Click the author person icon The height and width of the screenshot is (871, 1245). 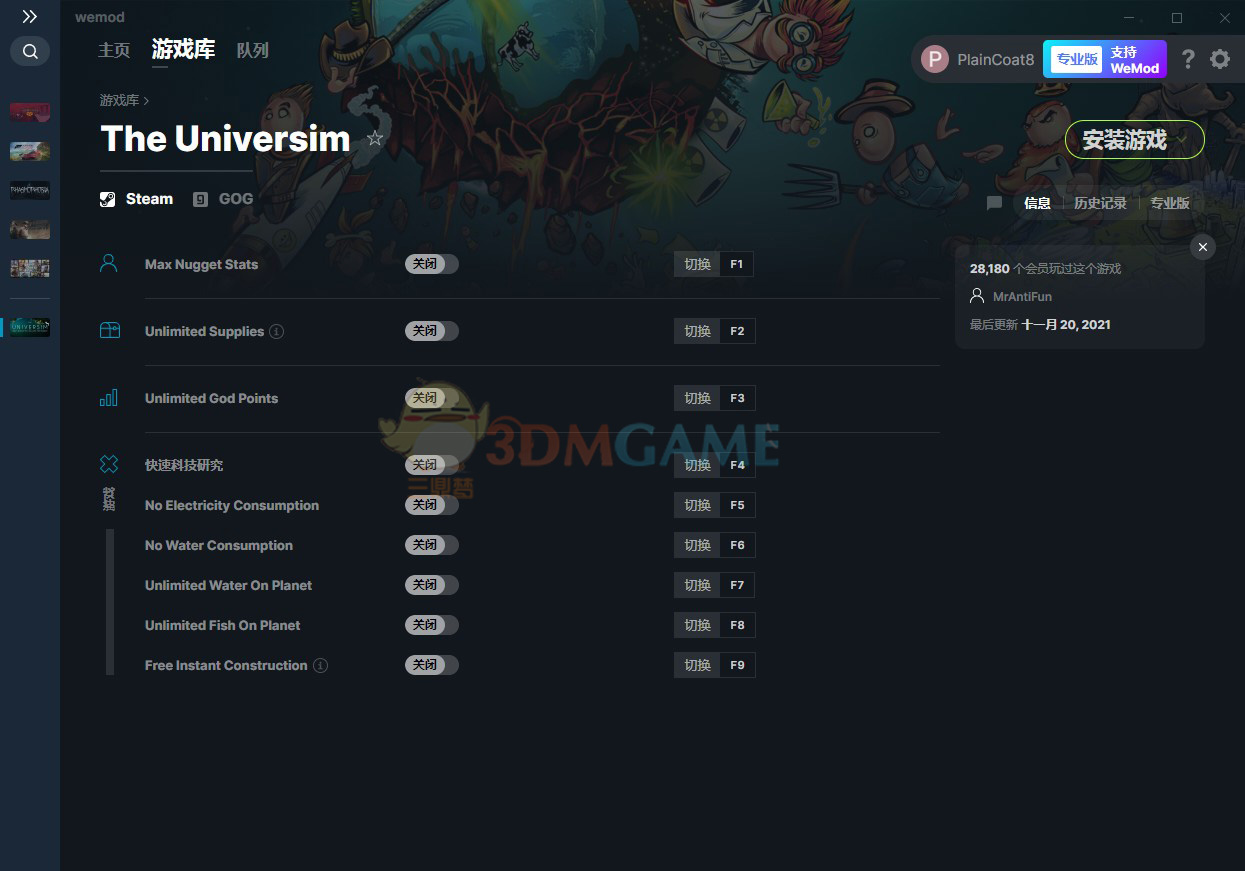click(x=977, y=297)
